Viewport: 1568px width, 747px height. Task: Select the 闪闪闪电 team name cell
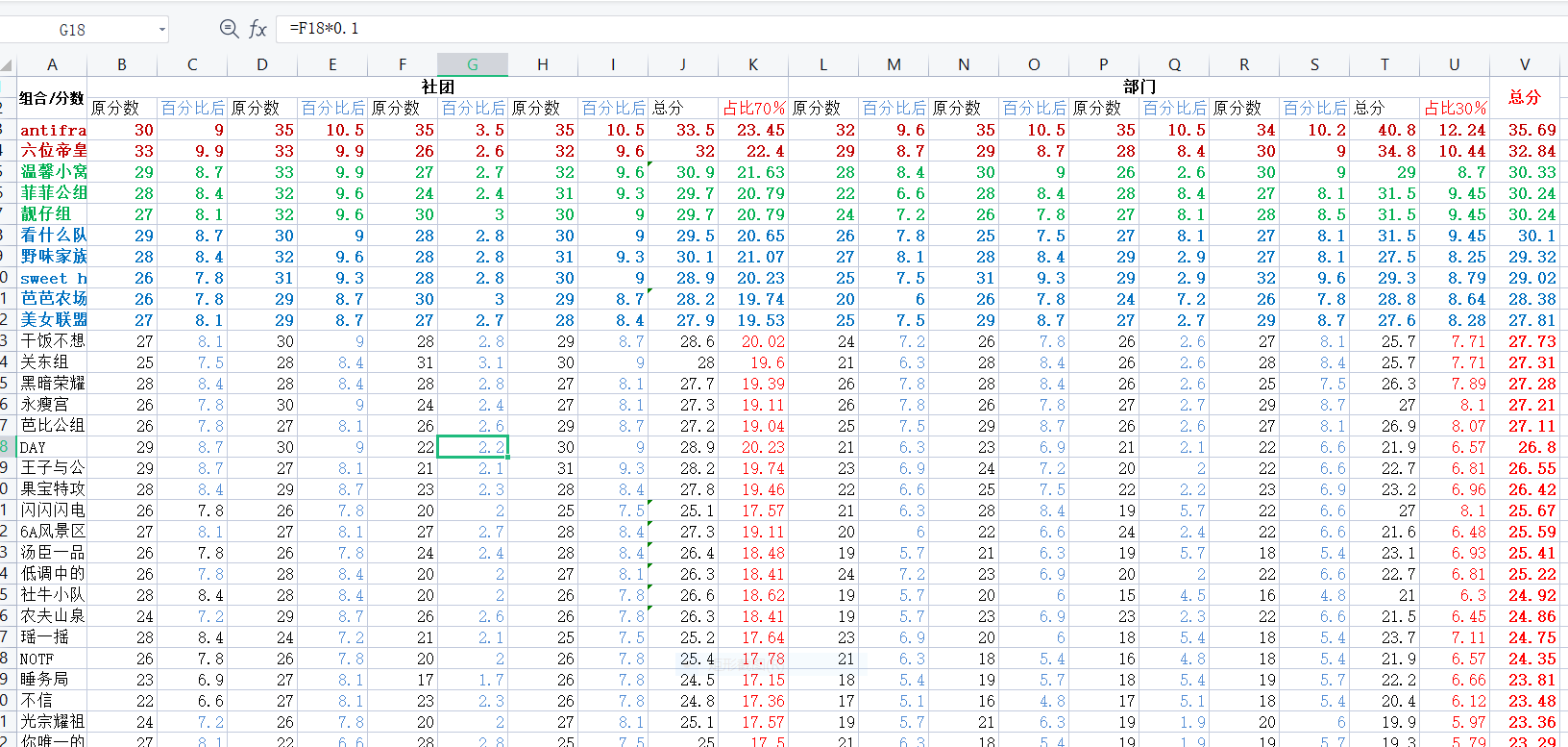pos(52,510)
